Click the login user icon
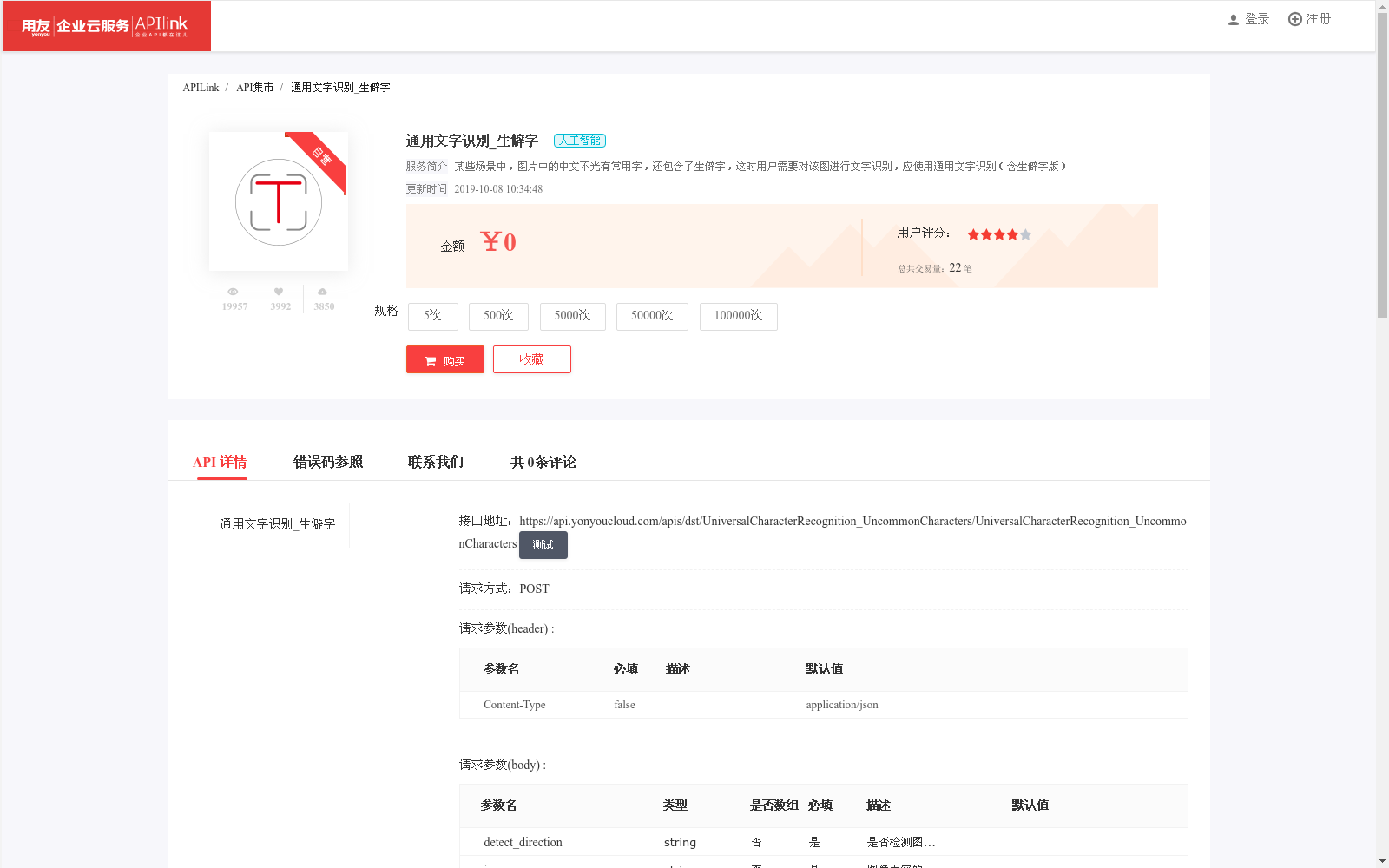 [x=1233, y=19]
